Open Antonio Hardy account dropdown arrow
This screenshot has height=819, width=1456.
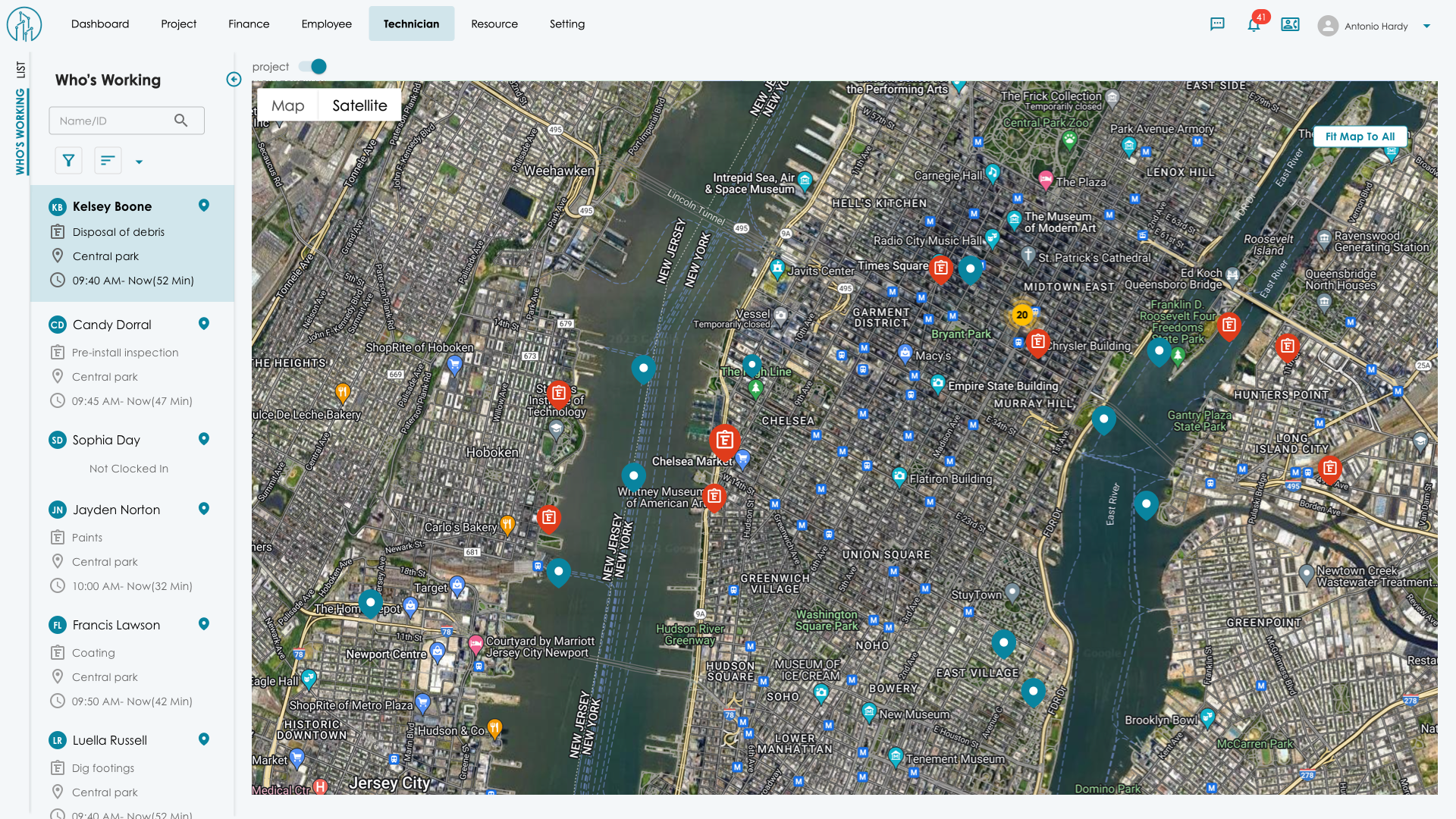pyautogui.click(x=1426, y=26)
